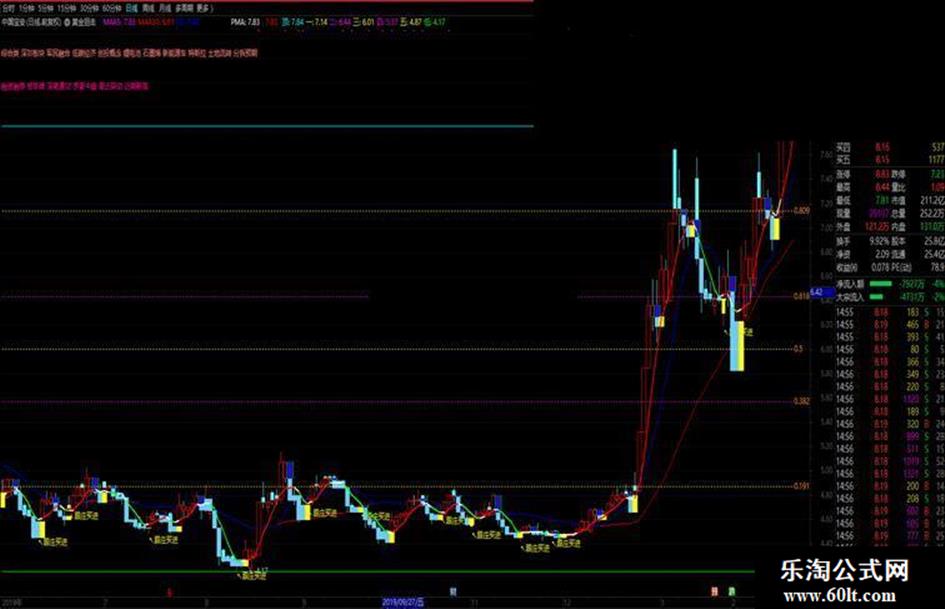This screenshot has width=945, height=609.
Task: Click the circle icon beside 黄金回调 indicator
Action: click(67, 22)
